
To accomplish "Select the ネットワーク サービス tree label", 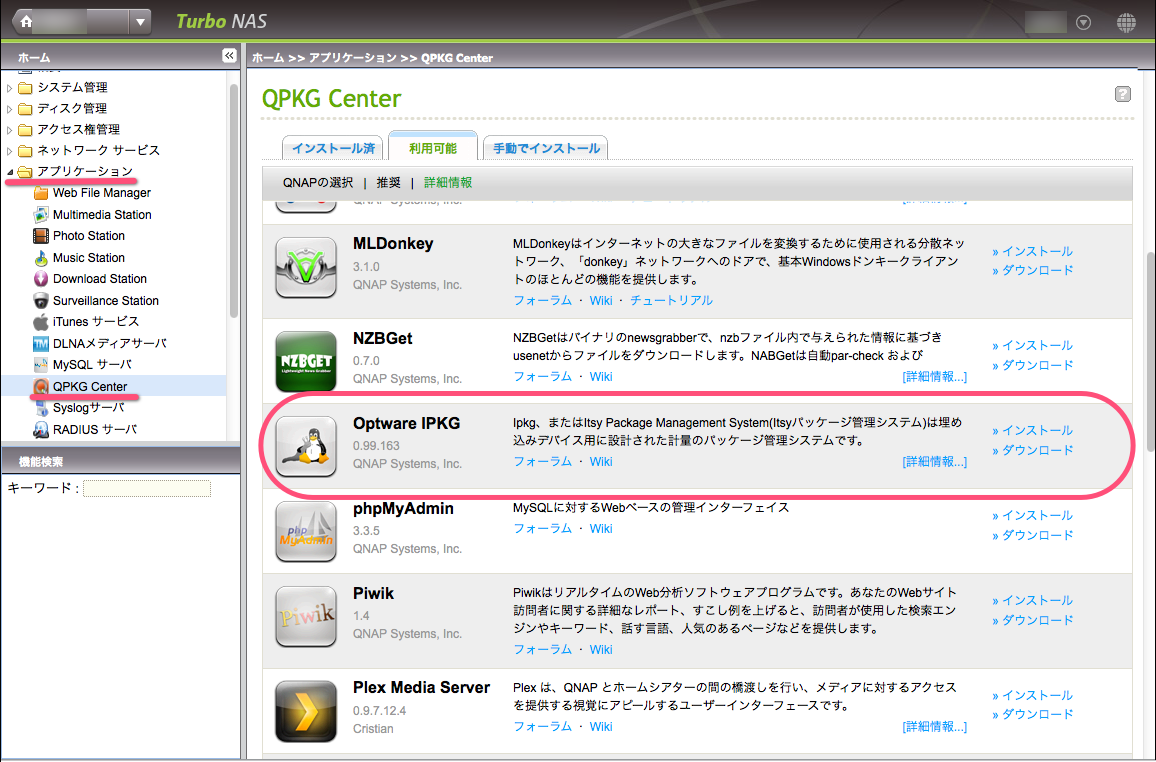I will click(99, 150).
